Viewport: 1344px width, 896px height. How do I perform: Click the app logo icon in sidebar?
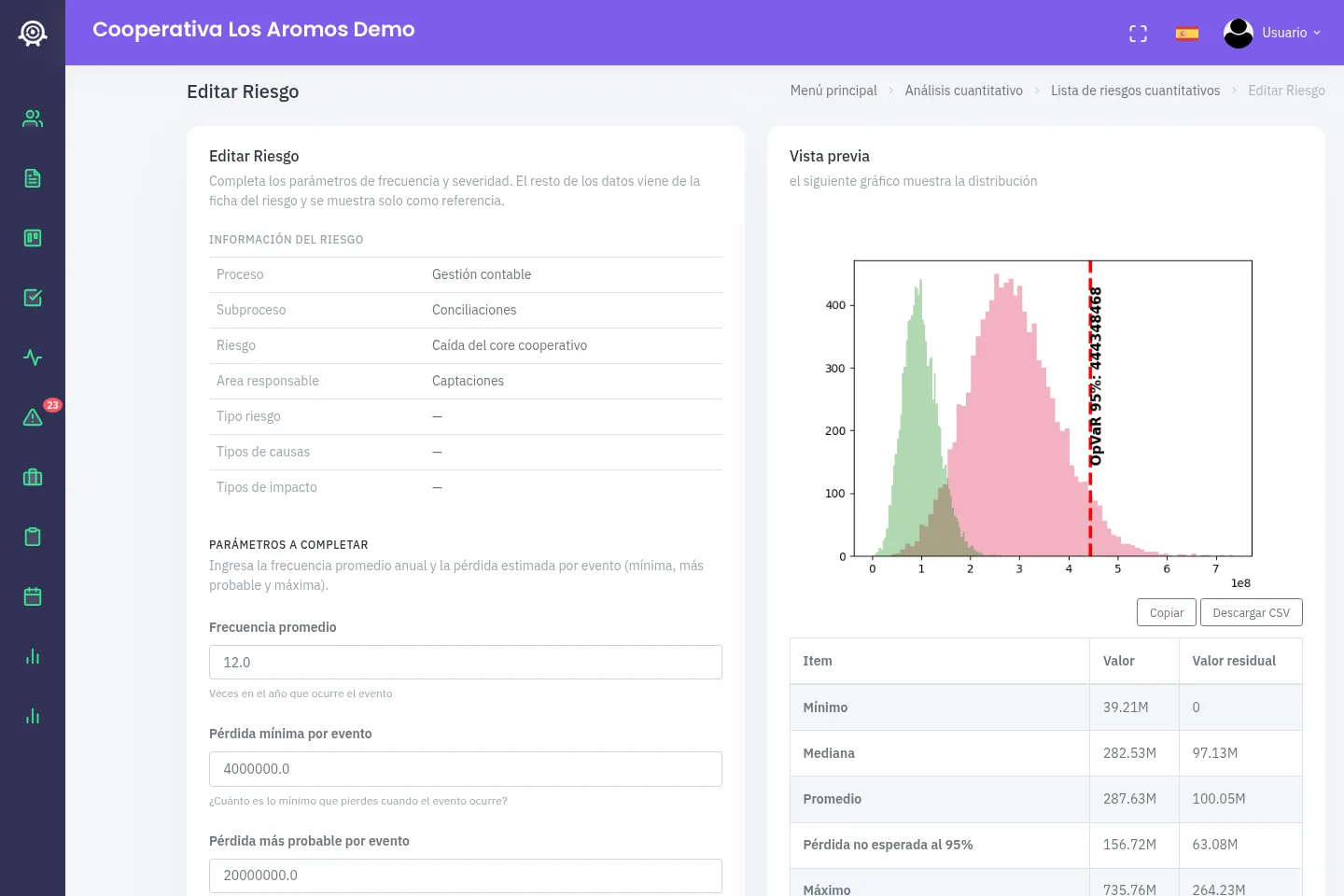[x=33, y=34]
